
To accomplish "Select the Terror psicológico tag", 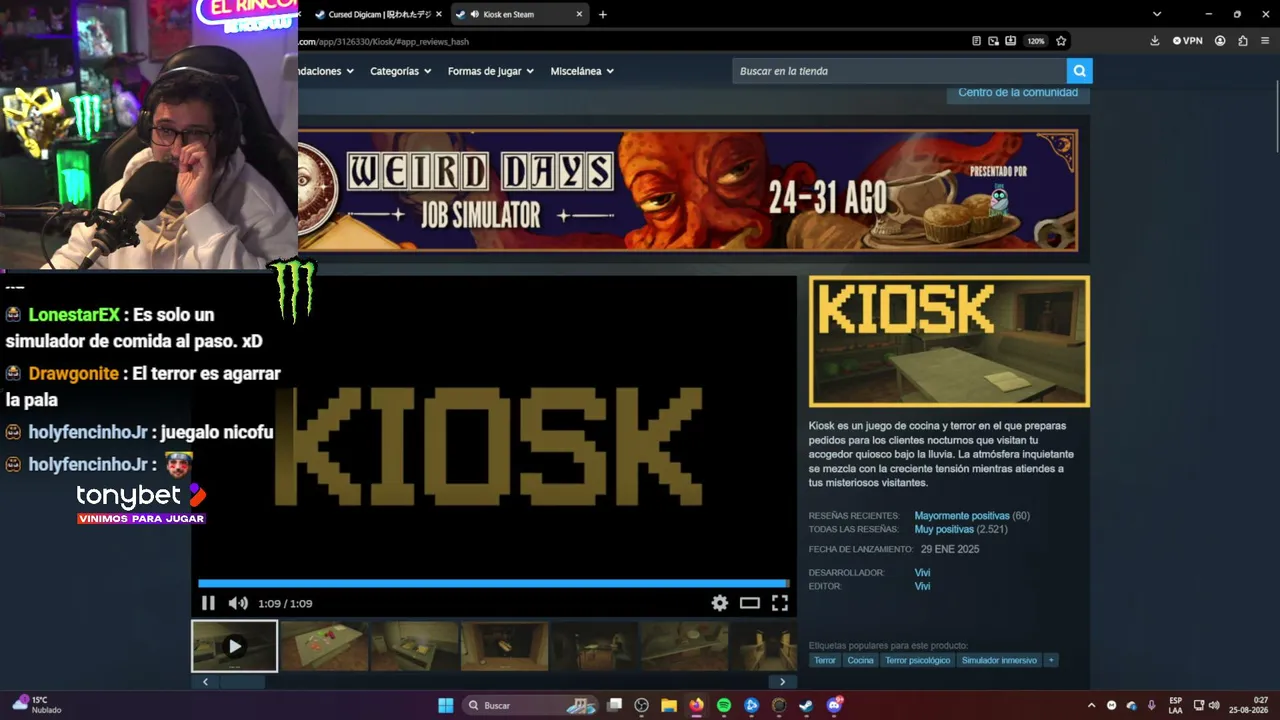I will [917, 660].
